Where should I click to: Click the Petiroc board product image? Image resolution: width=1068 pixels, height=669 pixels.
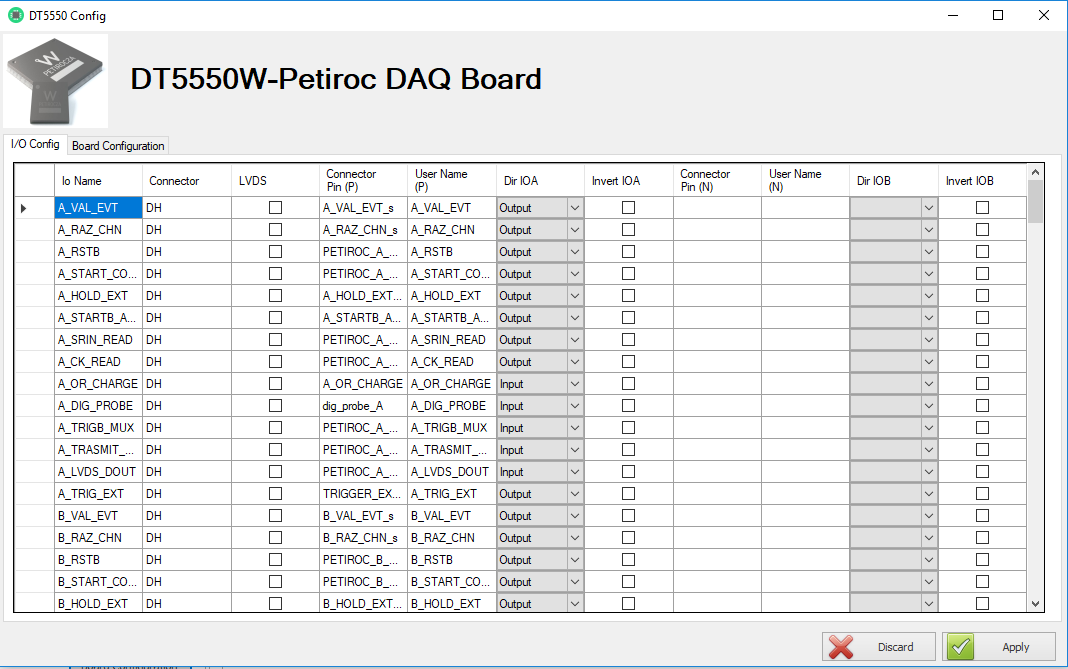55,81
